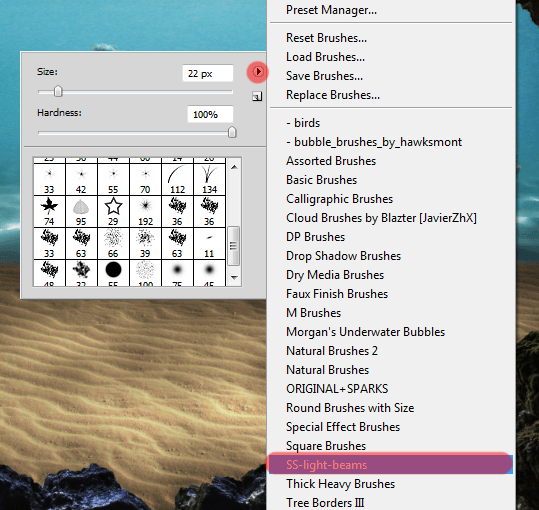
Task: Choose the starburst brush 192
Action: click(145, 211)
